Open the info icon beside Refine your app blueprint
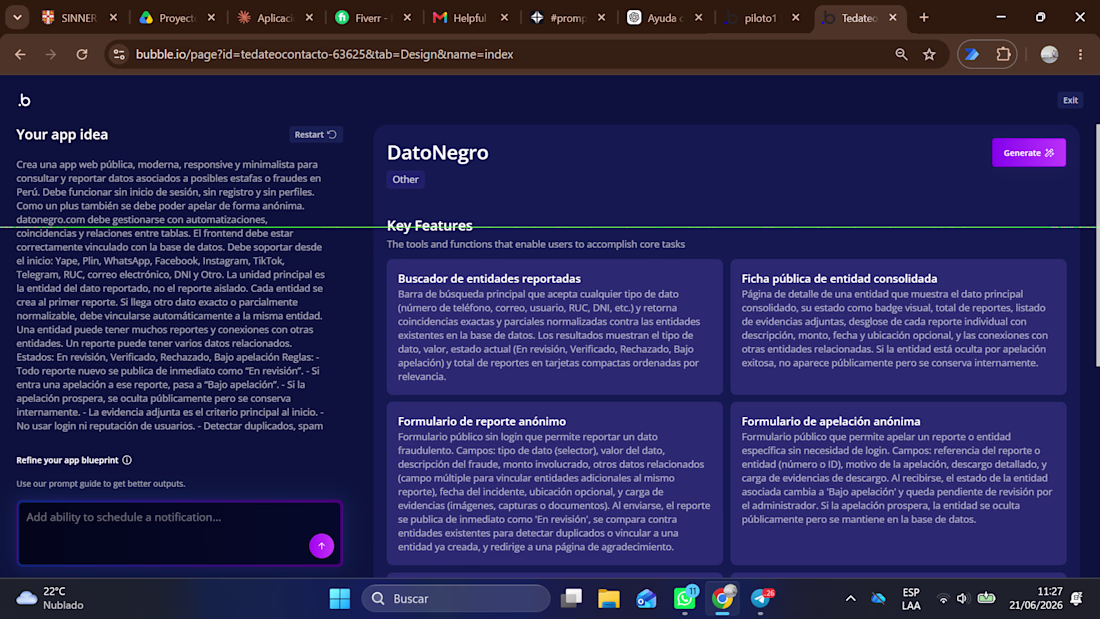 coord(127,460)
